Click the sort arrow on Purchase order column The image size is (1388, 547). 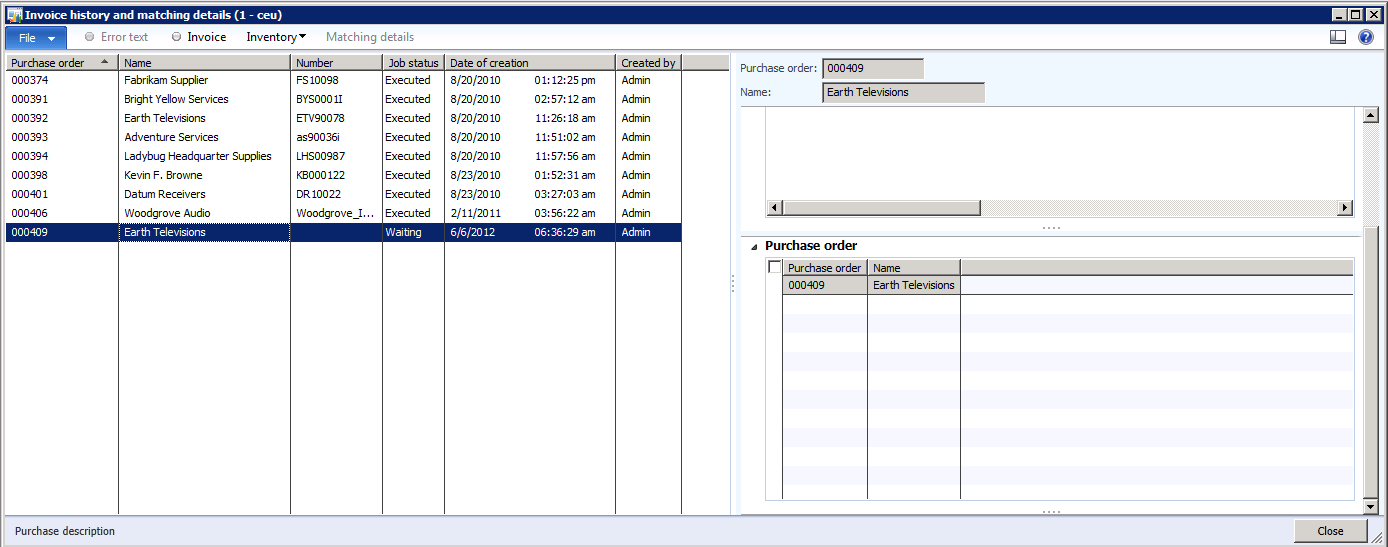pyautogui.click(x=104, y=62)
